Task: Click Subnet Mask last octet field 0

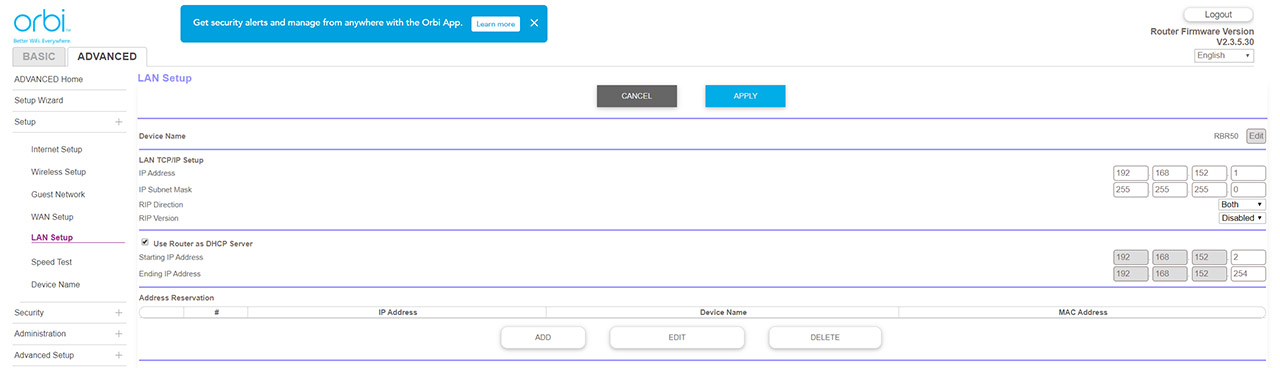Action: pos(1248,189)
